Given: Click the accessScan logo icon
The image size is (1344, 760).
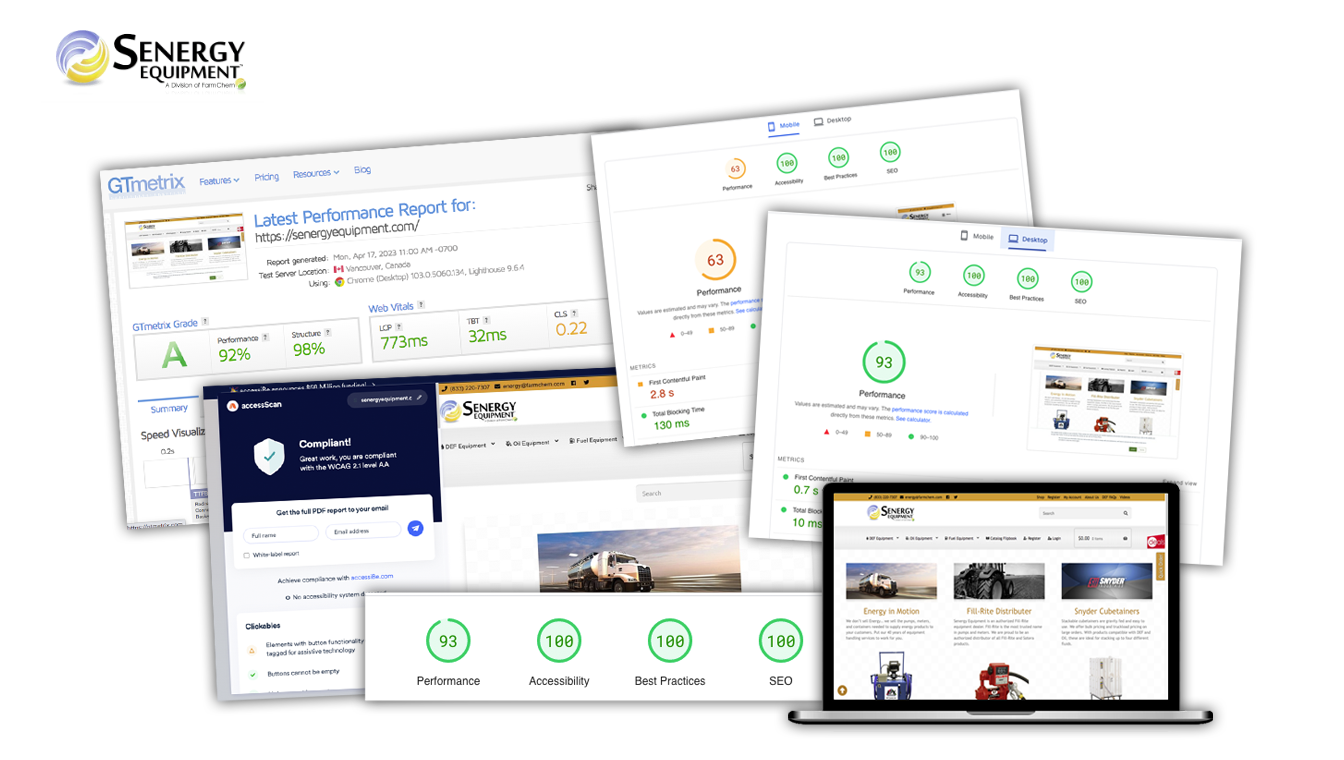Looking at the screenshot, I should 233,406.
